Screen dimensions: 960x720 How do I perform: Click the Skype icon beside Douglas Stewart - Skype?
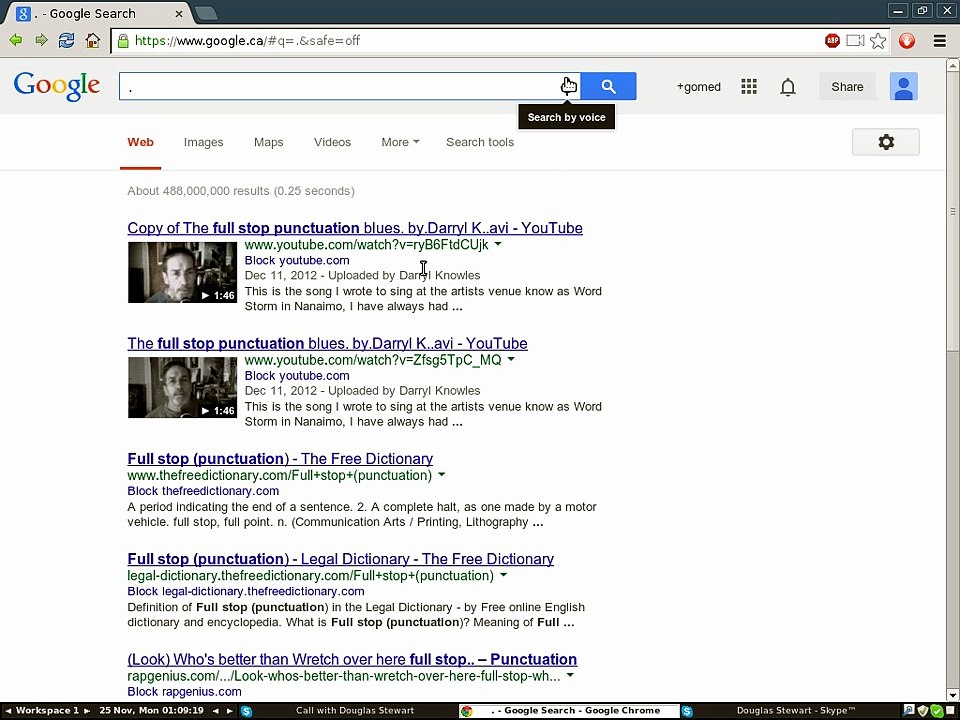point(687,711)
